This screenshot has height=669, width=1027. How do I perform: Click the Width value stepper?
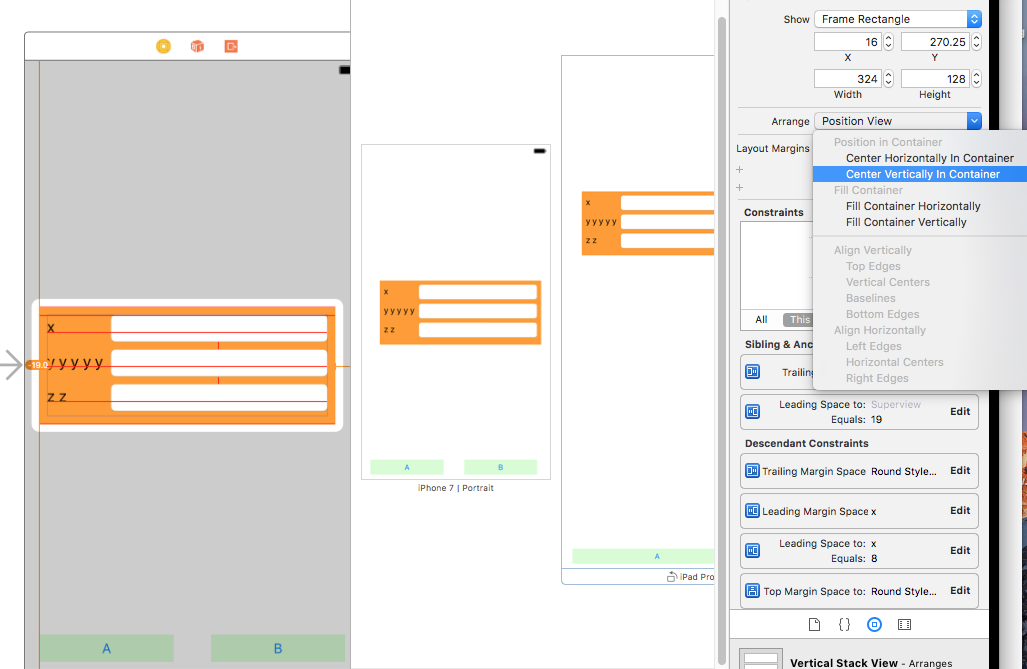[x=888, y=79]
